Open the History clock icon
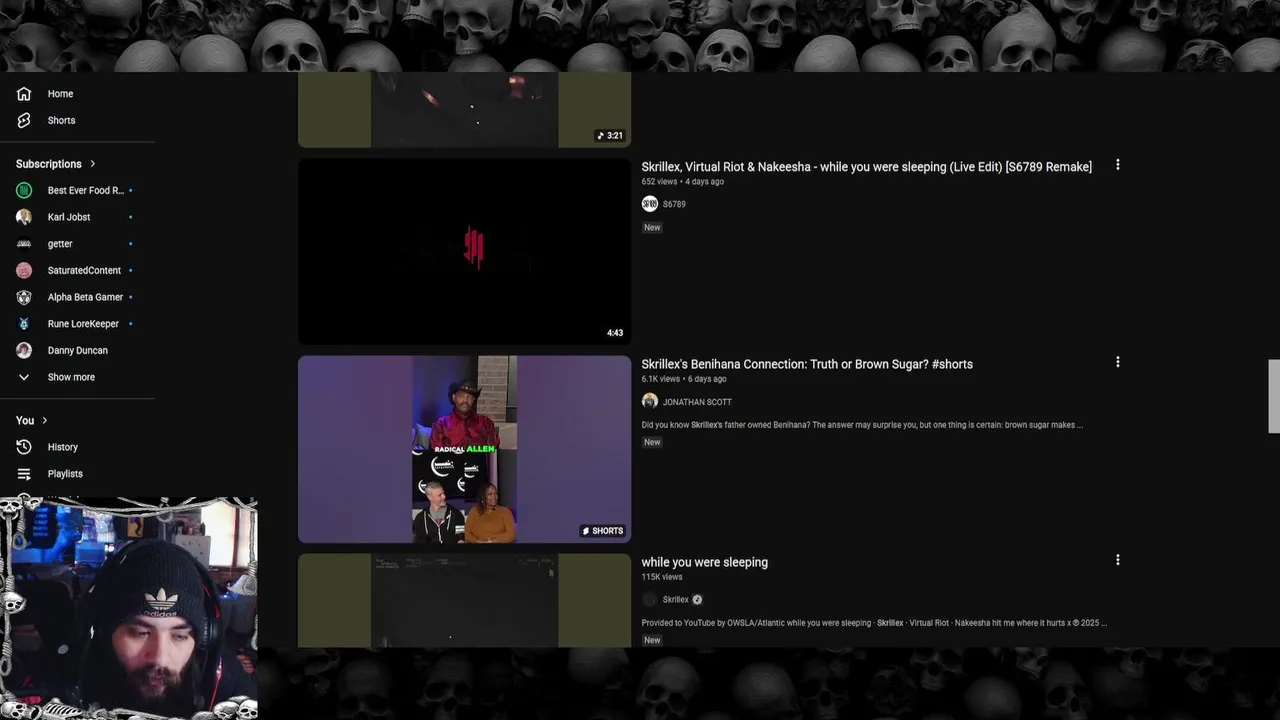The image size is (1280, 720). coord(24,447)
